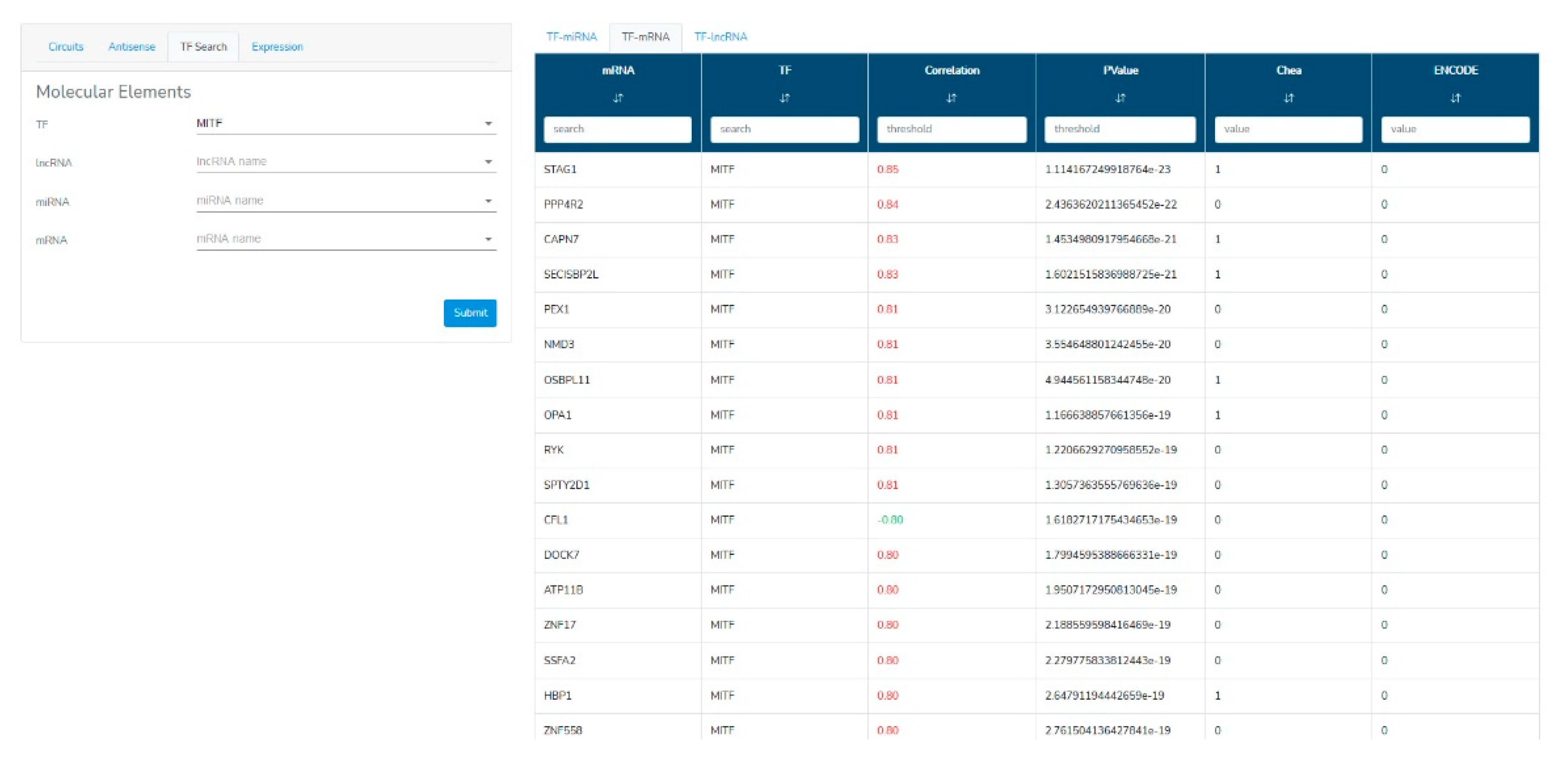Open the Antisense tab
This screenshot has width=1568, height=759.
click(x=132, y=47)
